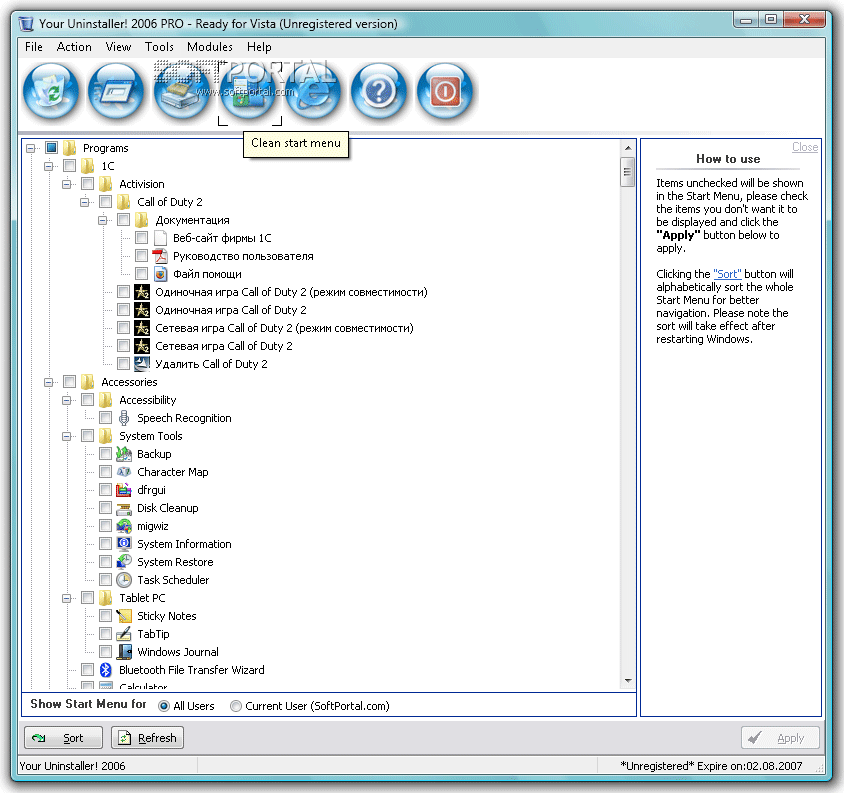The width and height of the screenshot is (844, 793).
Task: Click the disk drive toolbar icon
Action: (x=182, y=91)
